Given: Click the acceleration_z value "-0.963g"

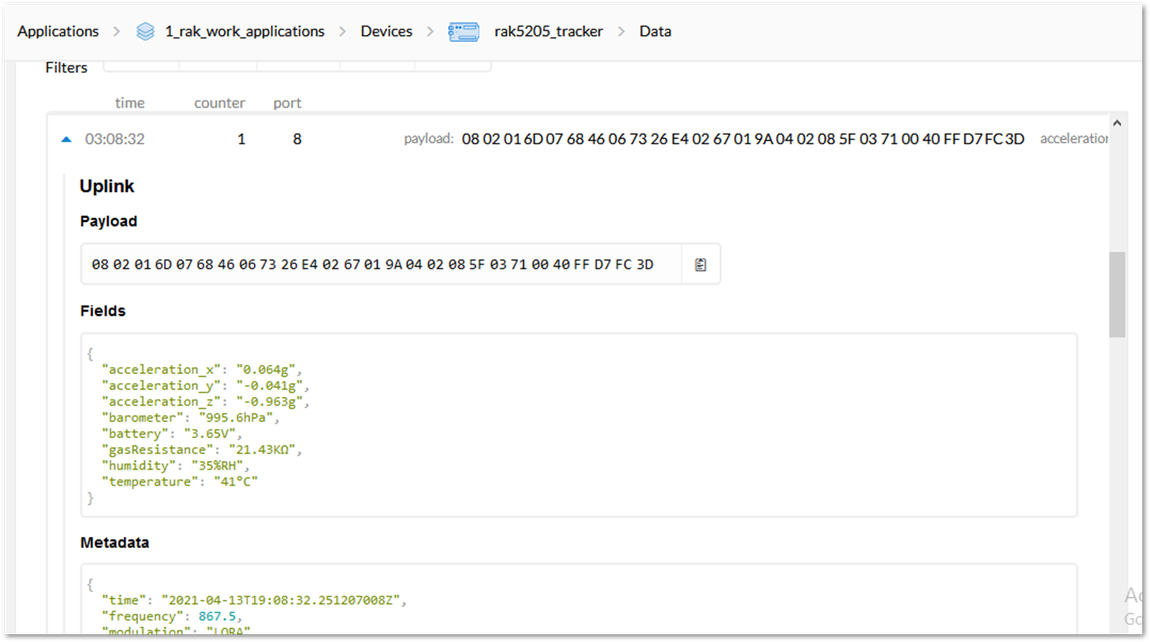Looking at the screenshot, I should coord(269,402).
